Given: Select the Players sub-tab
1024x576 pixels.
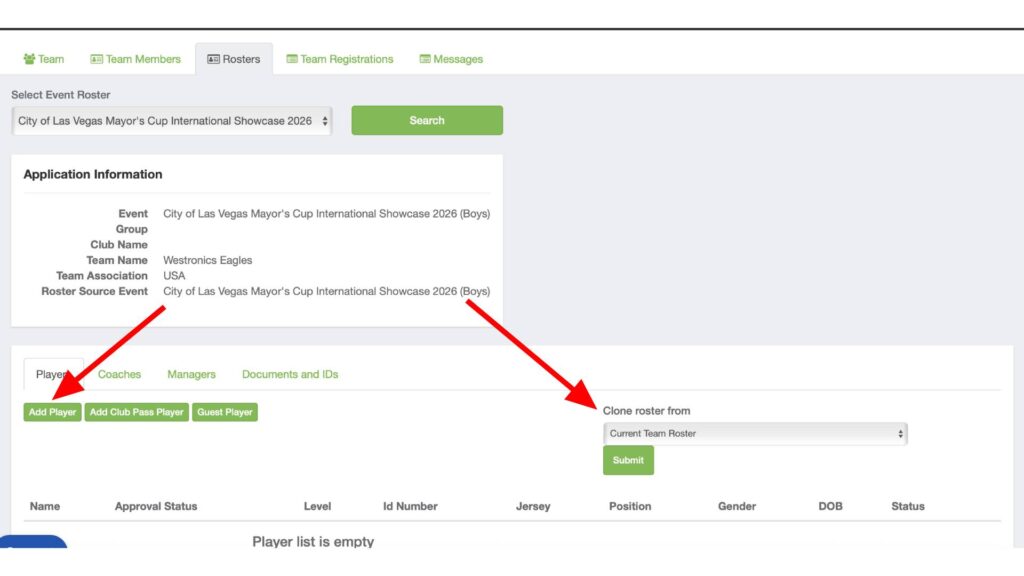Looking at the screenshot, I should pos(52,374).
